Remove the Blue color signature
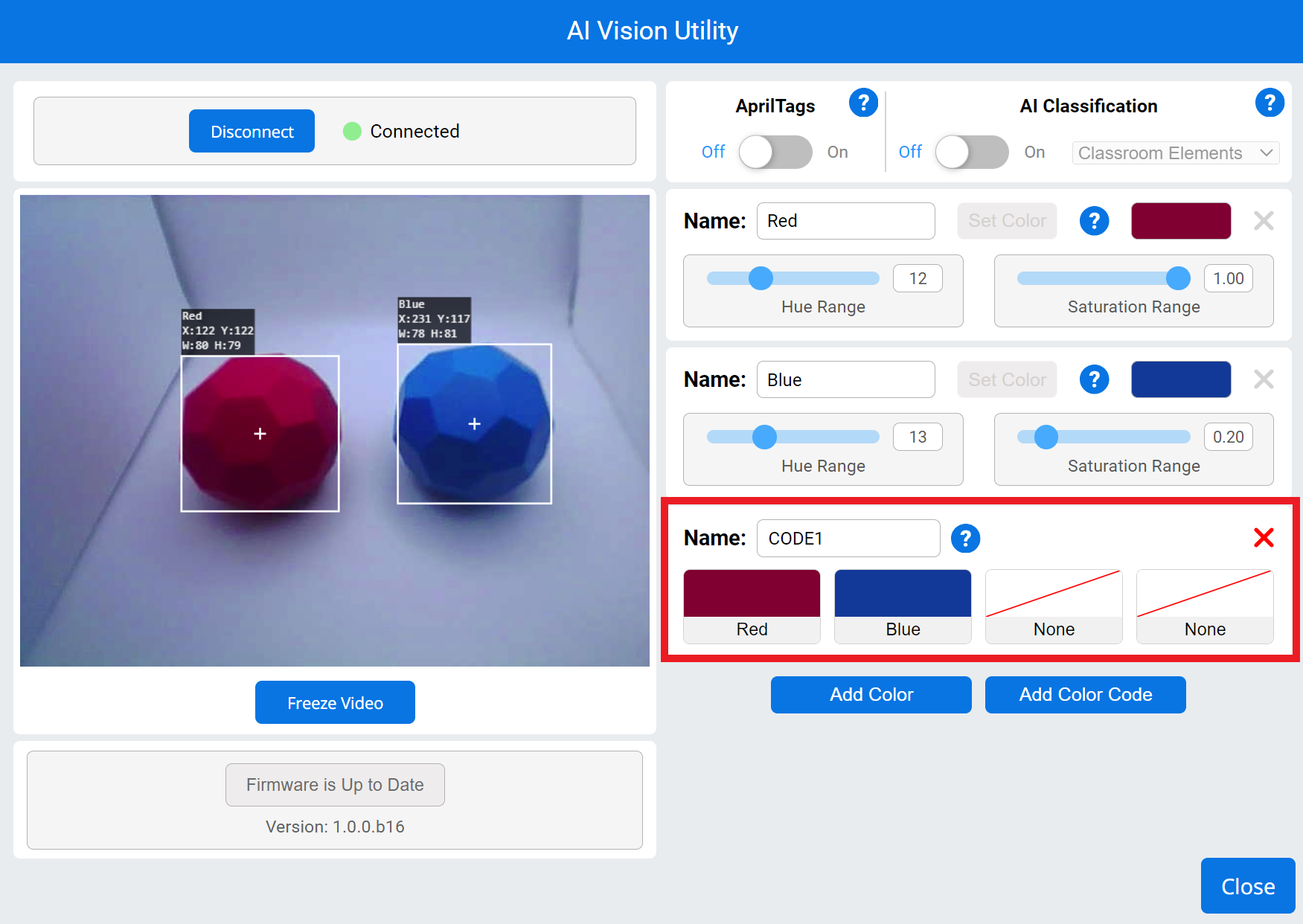Viewport: 1303px width, 924px height. (1264, 379)
